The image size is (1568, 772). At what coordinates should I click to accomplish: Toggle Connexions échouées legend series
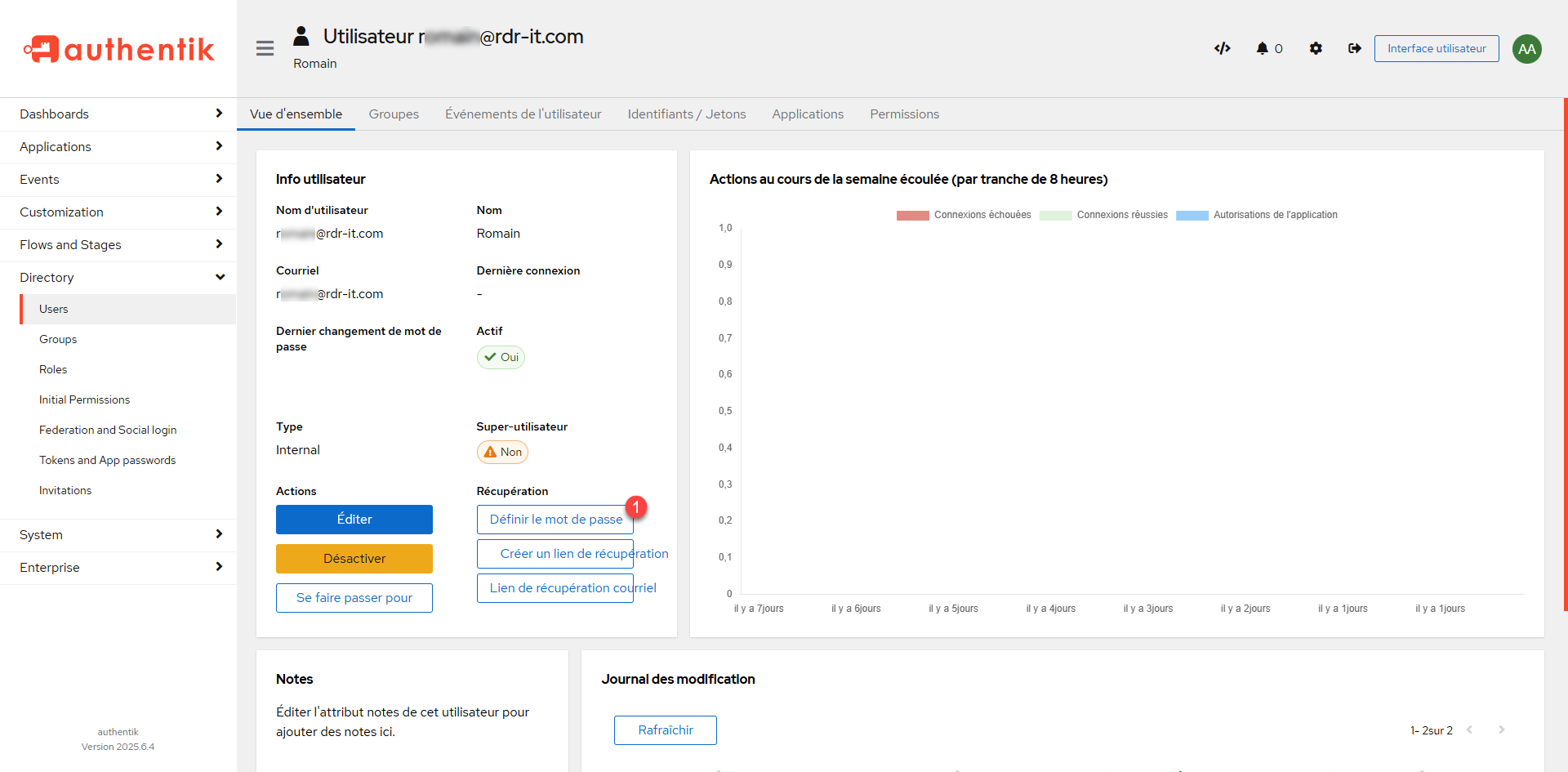click(x=964, y=215)
